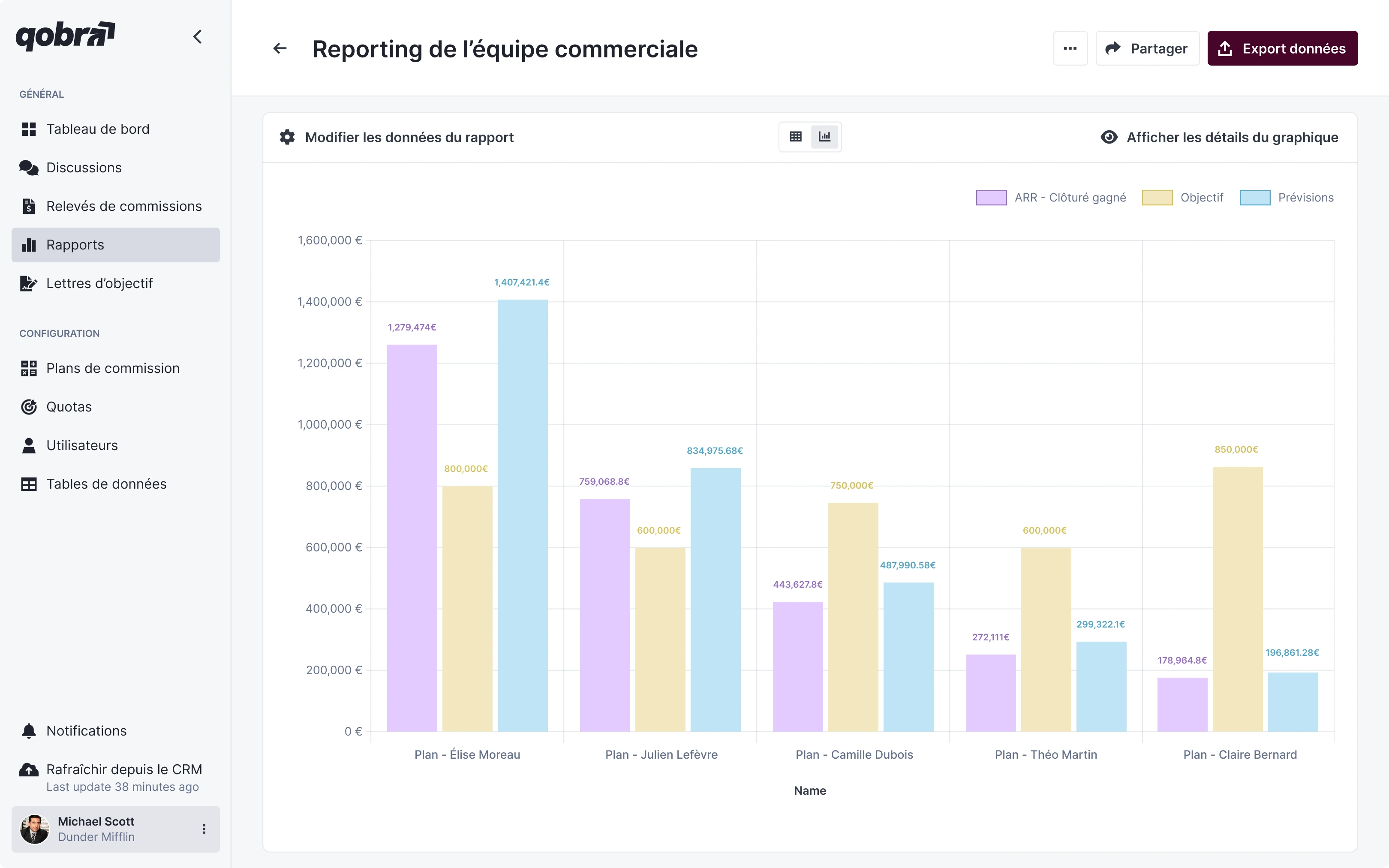Click the qobra logo

[x=65, y=36]
